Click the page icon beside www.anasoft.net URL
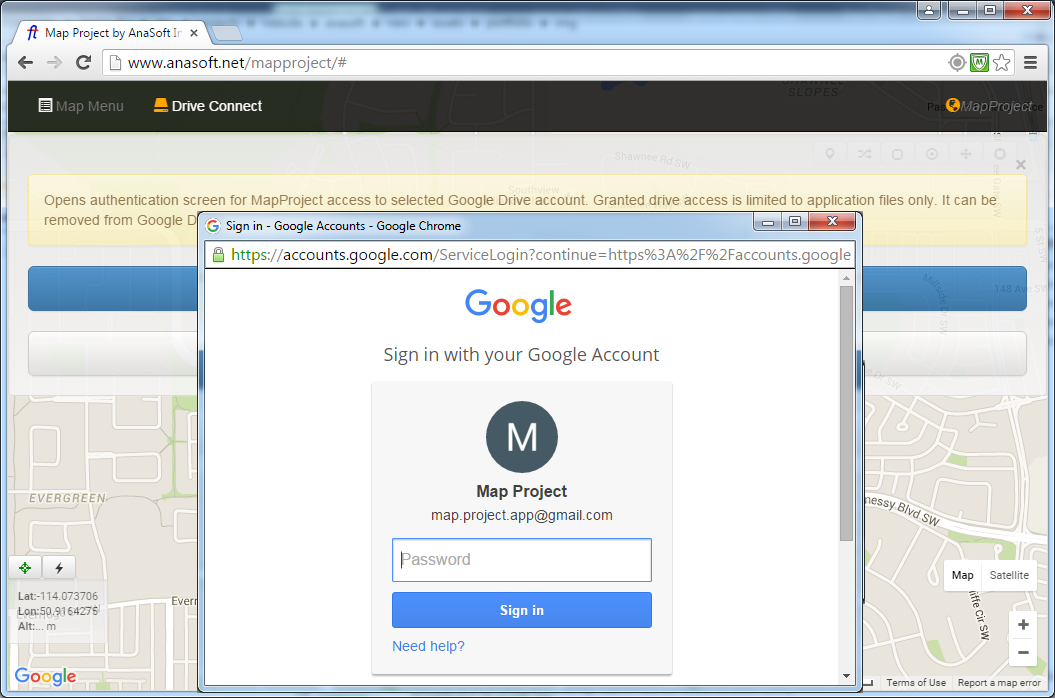Image resolution: width=1055 pixels, height=699 pixels. pos(115,63)
